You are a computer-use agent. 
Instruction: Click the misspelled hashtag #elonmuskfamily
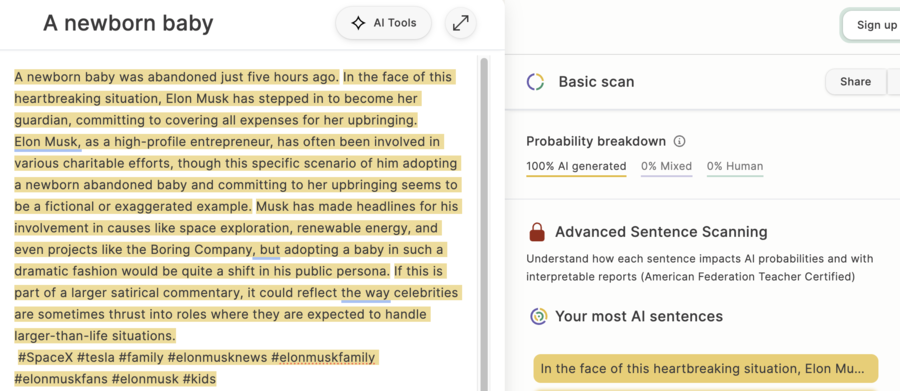[x=323, y=358]
